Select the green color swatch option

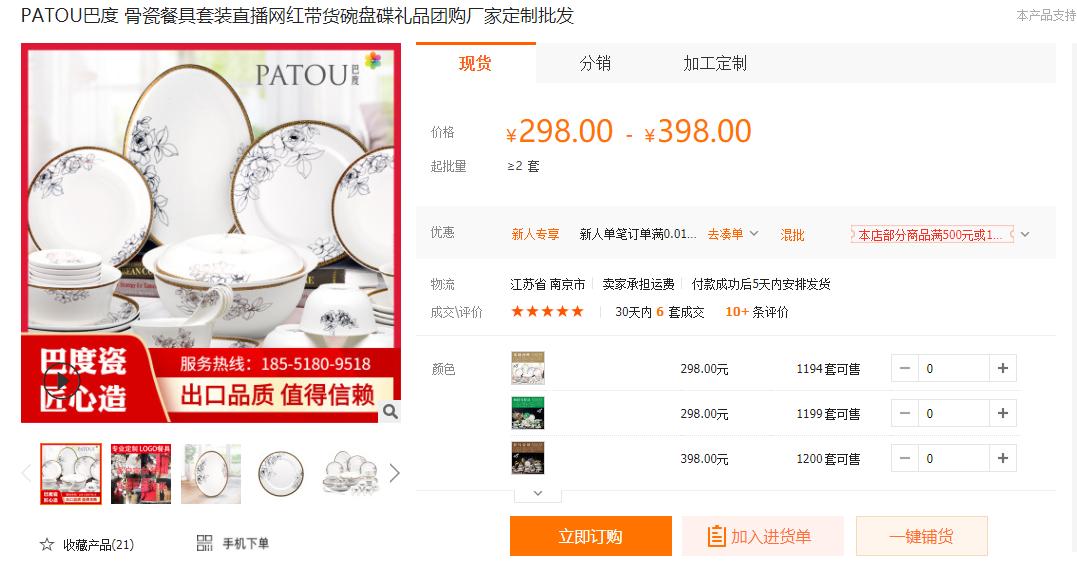coord(528,414)
